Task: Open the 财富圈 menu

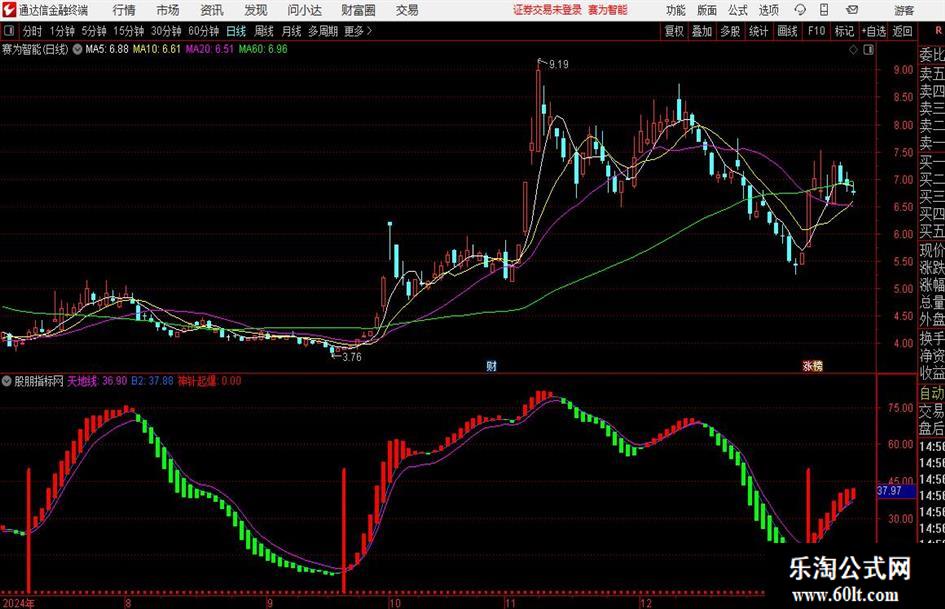Action: point(358,10)
